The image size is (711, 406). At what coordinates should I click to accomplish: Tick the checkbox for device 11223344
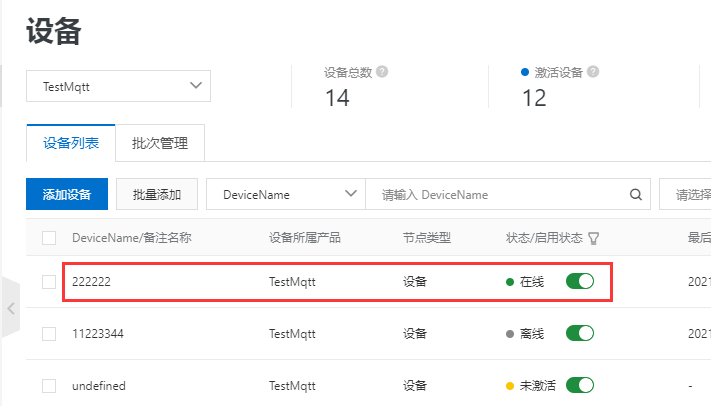click(49, 333)
